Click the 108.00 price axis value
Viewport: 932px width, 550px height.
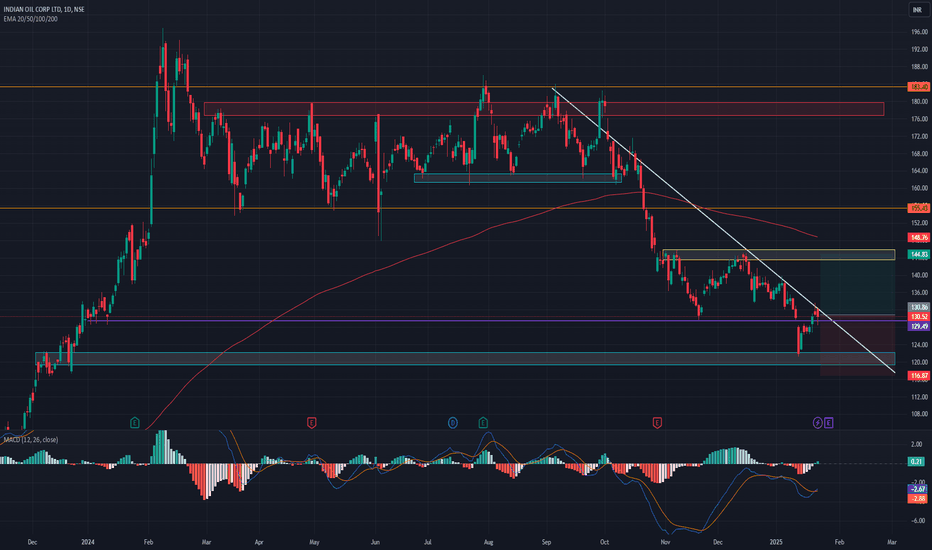coord(919,414)
